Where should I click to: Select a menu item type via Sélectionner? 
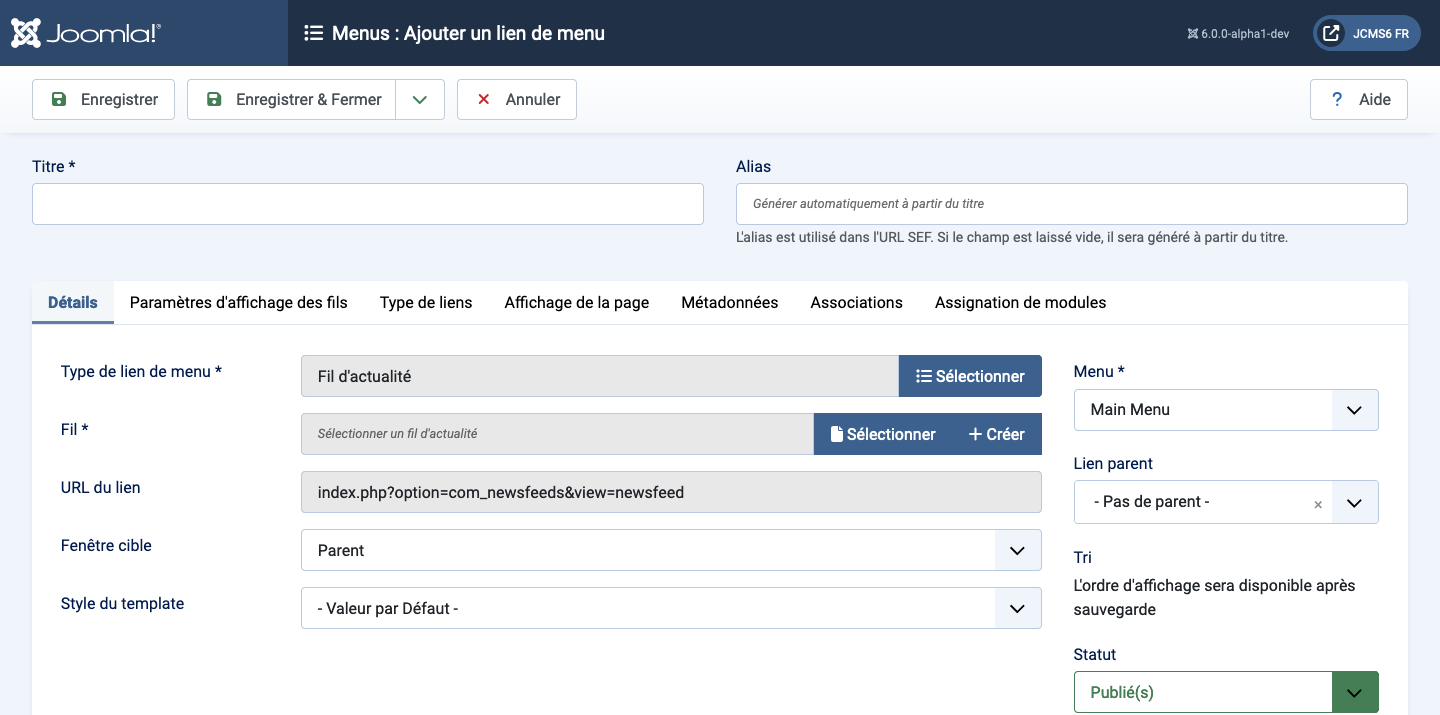(970, 376)
